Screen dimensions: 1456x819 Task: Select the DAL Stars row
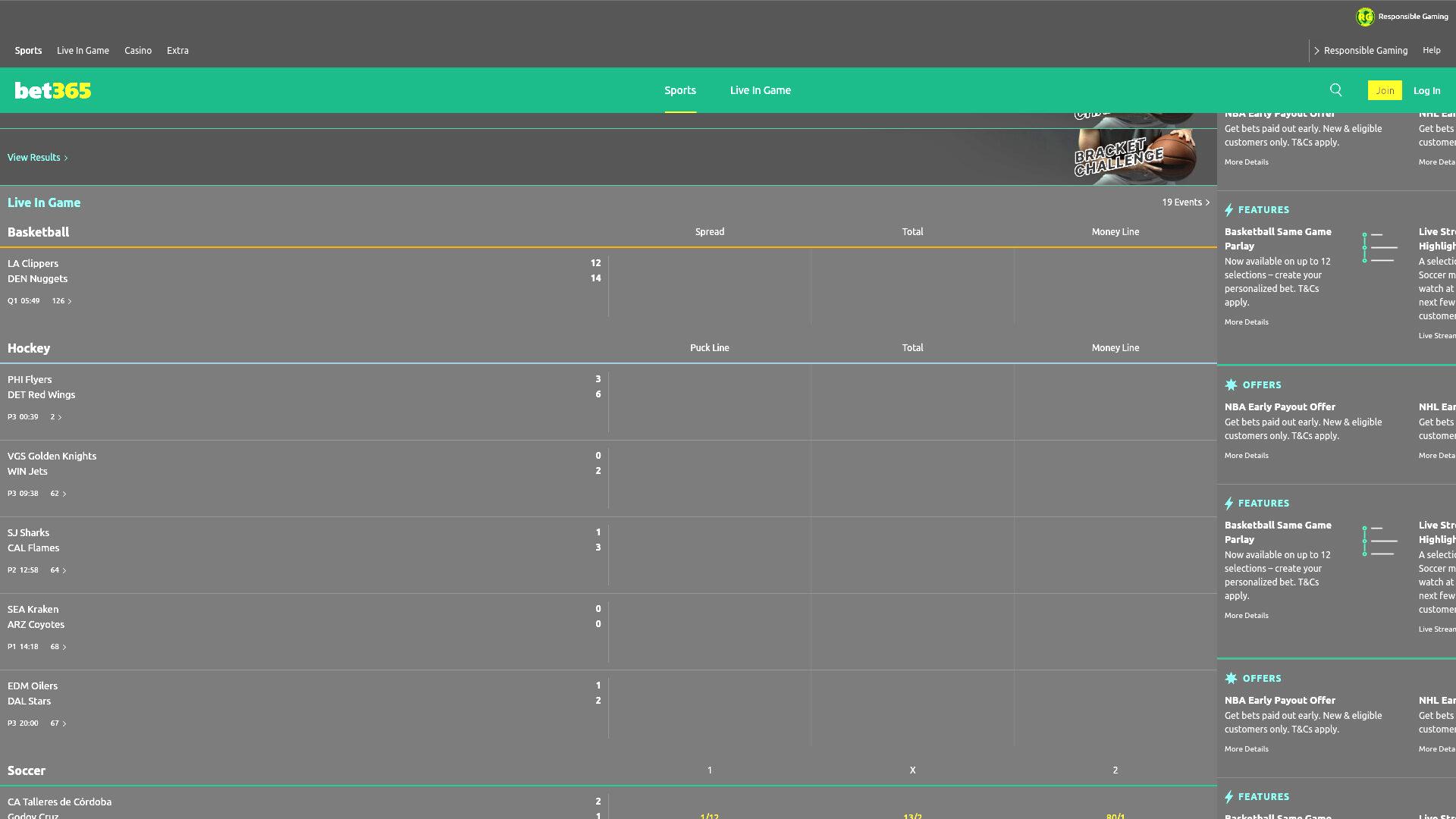click(29, 701)
